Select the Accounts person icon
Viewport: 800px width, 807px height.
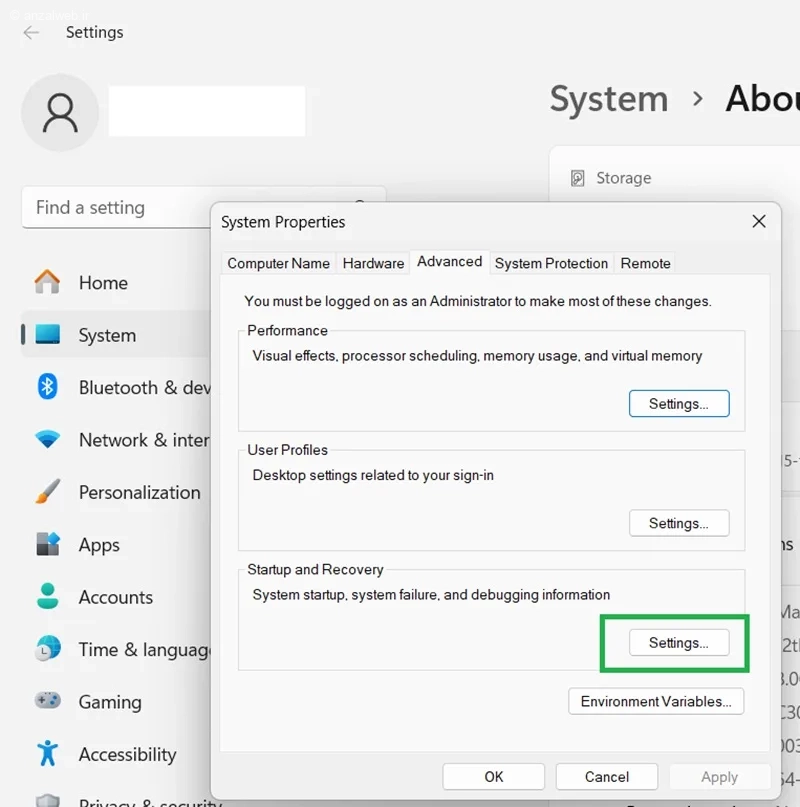[x=47, y=596]
